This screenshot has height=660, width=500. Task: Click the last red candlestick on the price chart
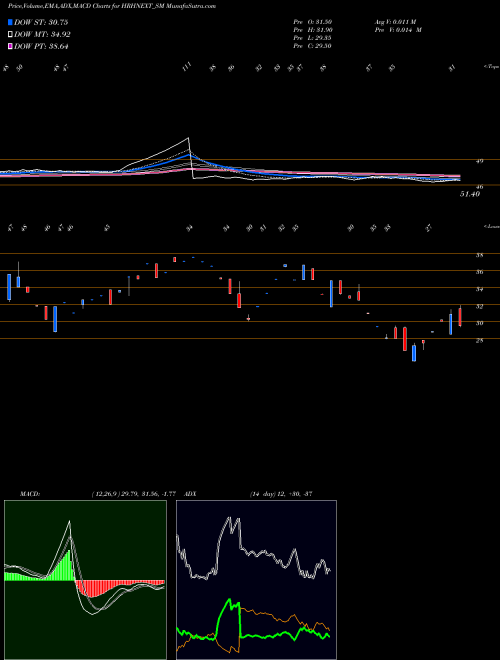[460, 317]
